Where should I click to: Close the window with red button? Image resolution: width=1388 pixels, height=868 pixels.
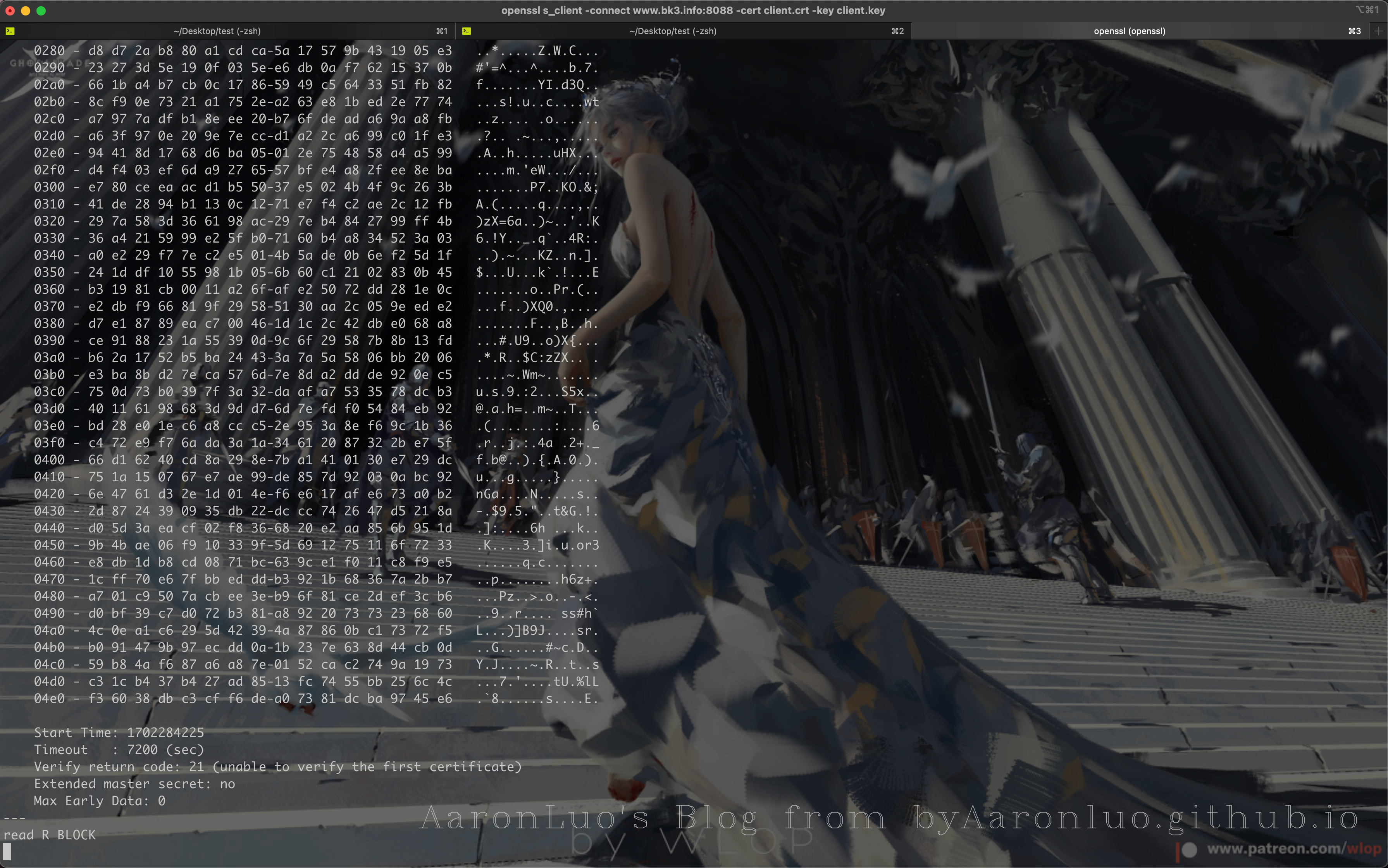coord(10,10)
